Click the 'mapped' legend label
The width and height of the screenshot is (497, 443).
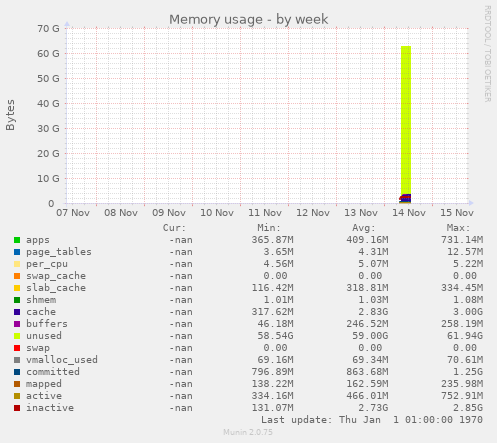(44, 384)
